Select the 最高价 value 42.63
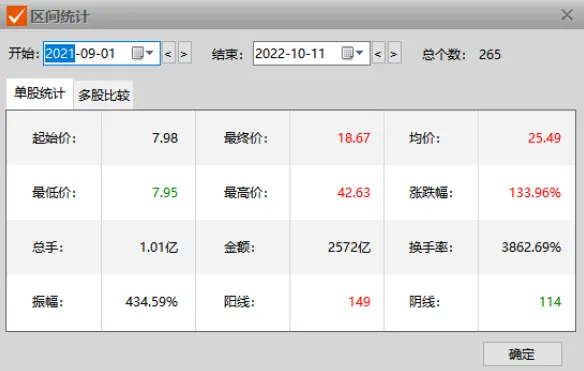The height and width of the screenshot is (371, 584). click(353, 193)
